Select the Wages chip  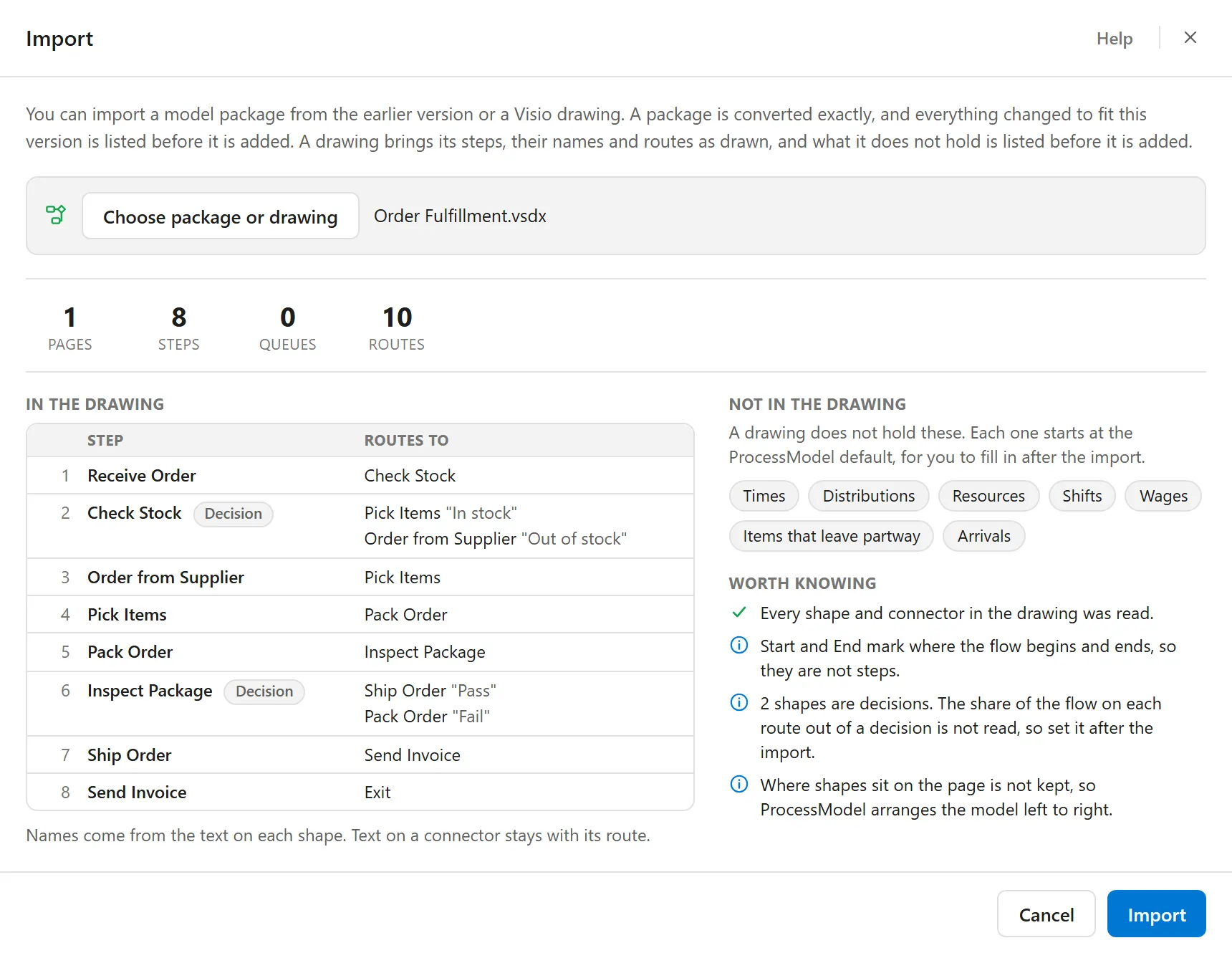tap(1163, 496)
